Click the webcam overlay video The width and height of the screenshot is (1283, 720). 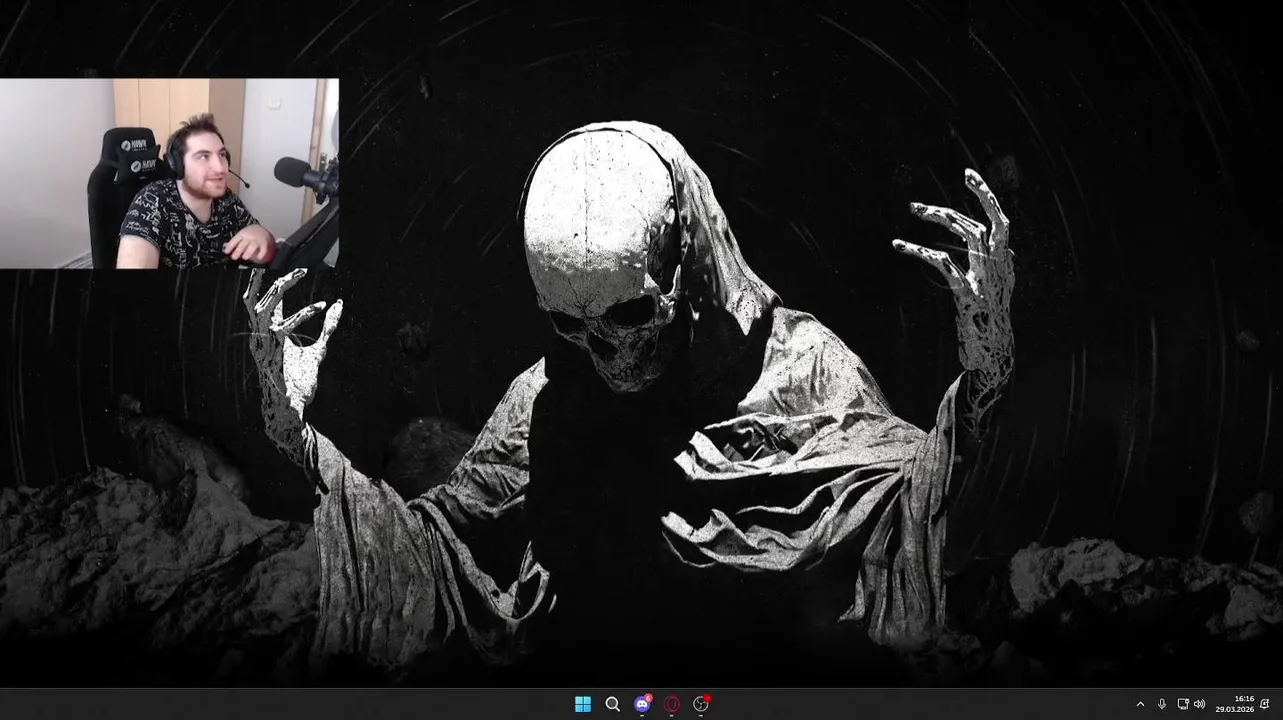(x=169, y=174)
